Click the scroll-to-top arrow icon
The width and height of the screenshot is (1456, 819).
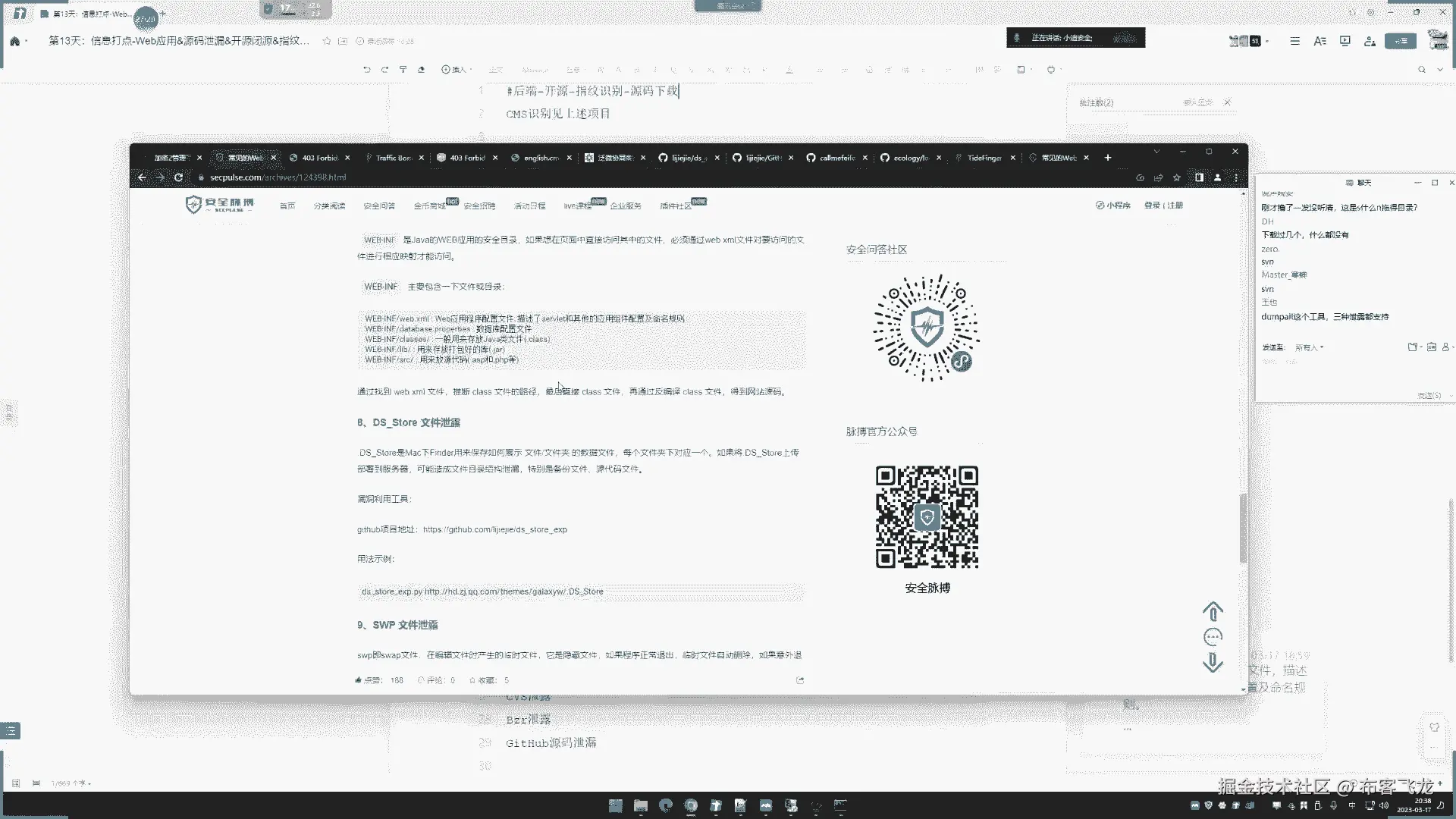[x=1213, y=611]
